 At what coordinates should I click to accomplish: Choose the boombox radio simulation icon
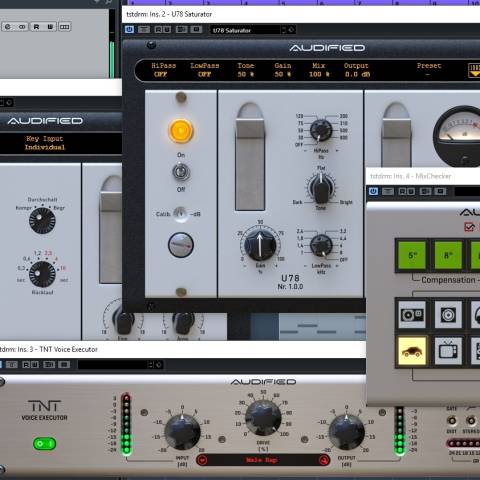click(x=412, y=315)
